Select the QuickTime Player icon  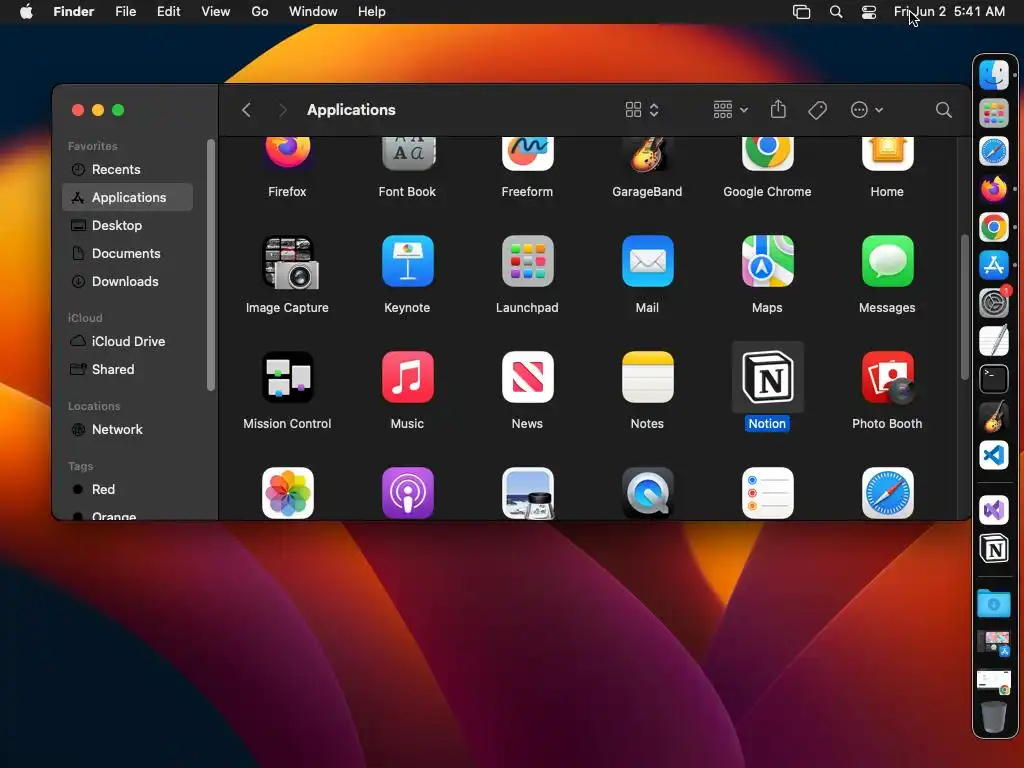(x=647, y=493)
